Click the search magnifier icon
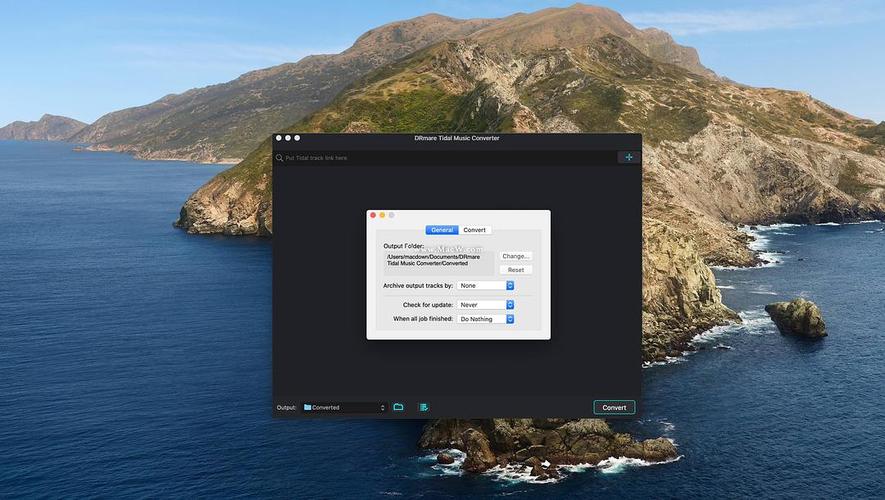 point(280,158)
